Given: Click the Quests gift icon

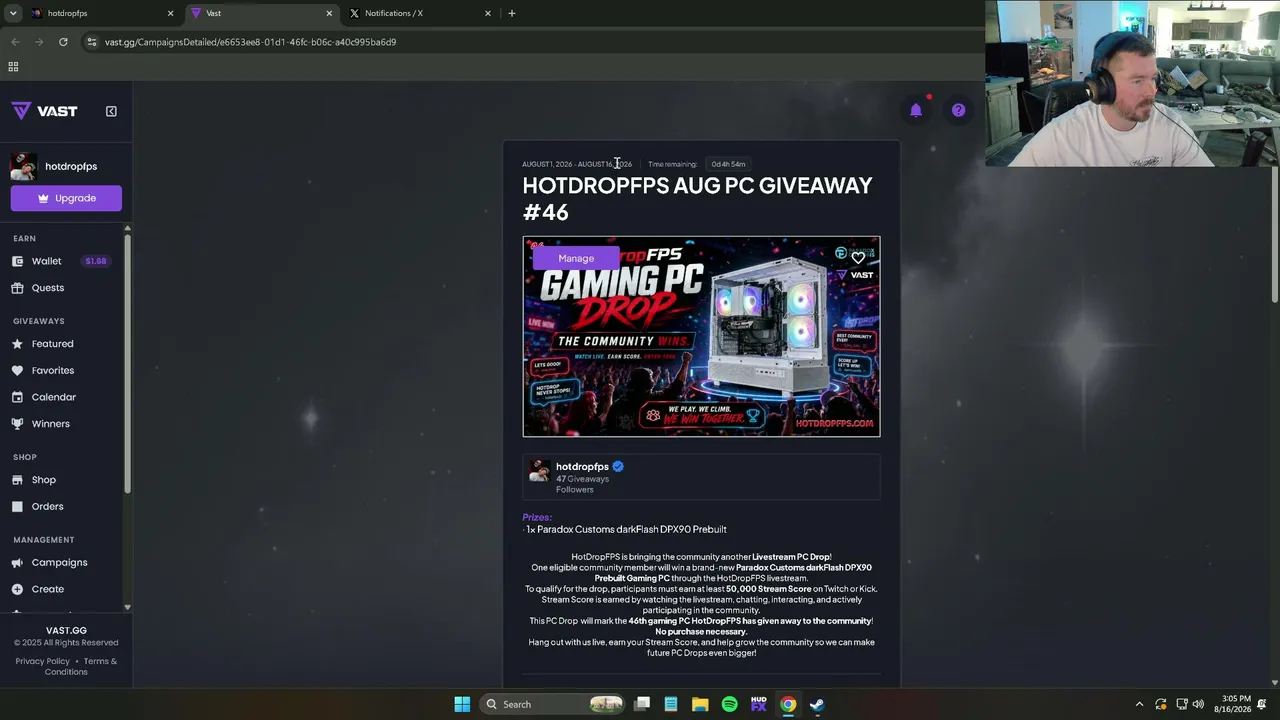Looking at the screenshot, I should pyautogui.click(x=17, y=288).
